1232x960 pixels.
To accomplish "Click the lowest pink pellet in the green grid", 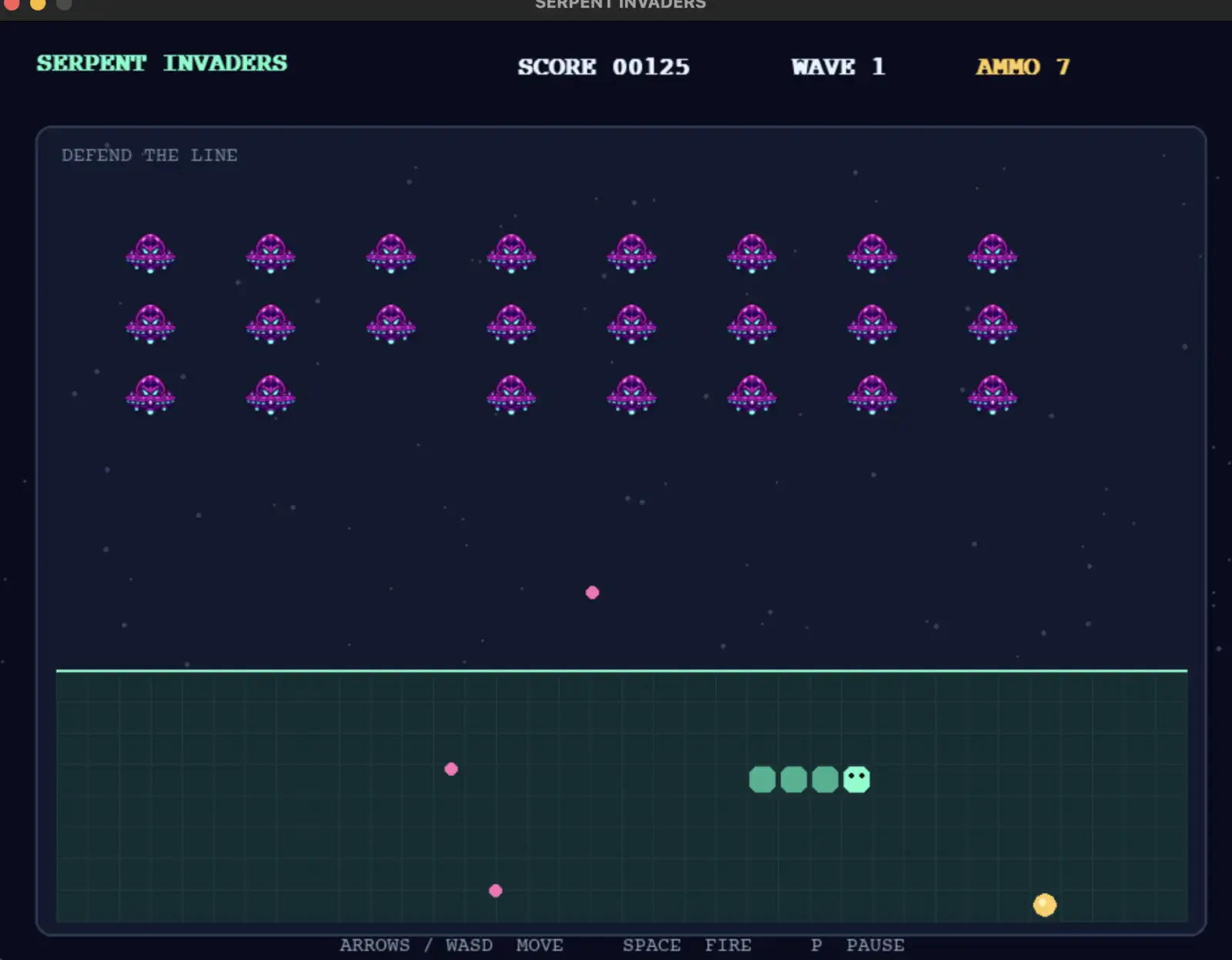I will point(496,891).
